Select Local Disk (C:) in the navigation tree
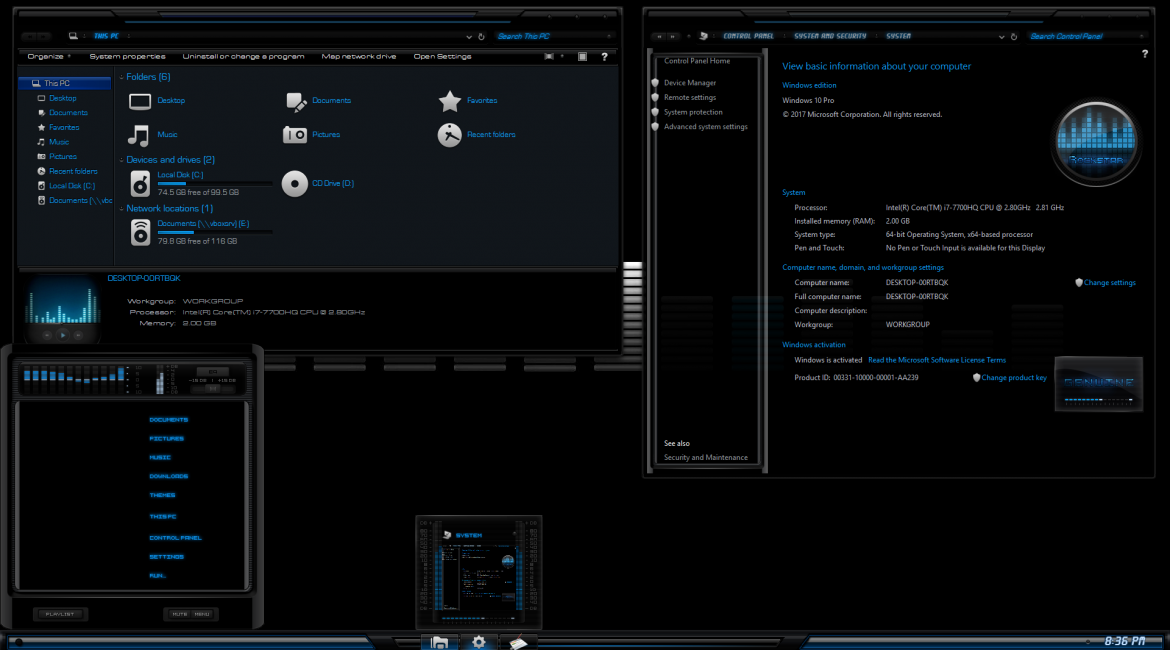This screenshot has width=1170, height=650. (x=72, y=186)
